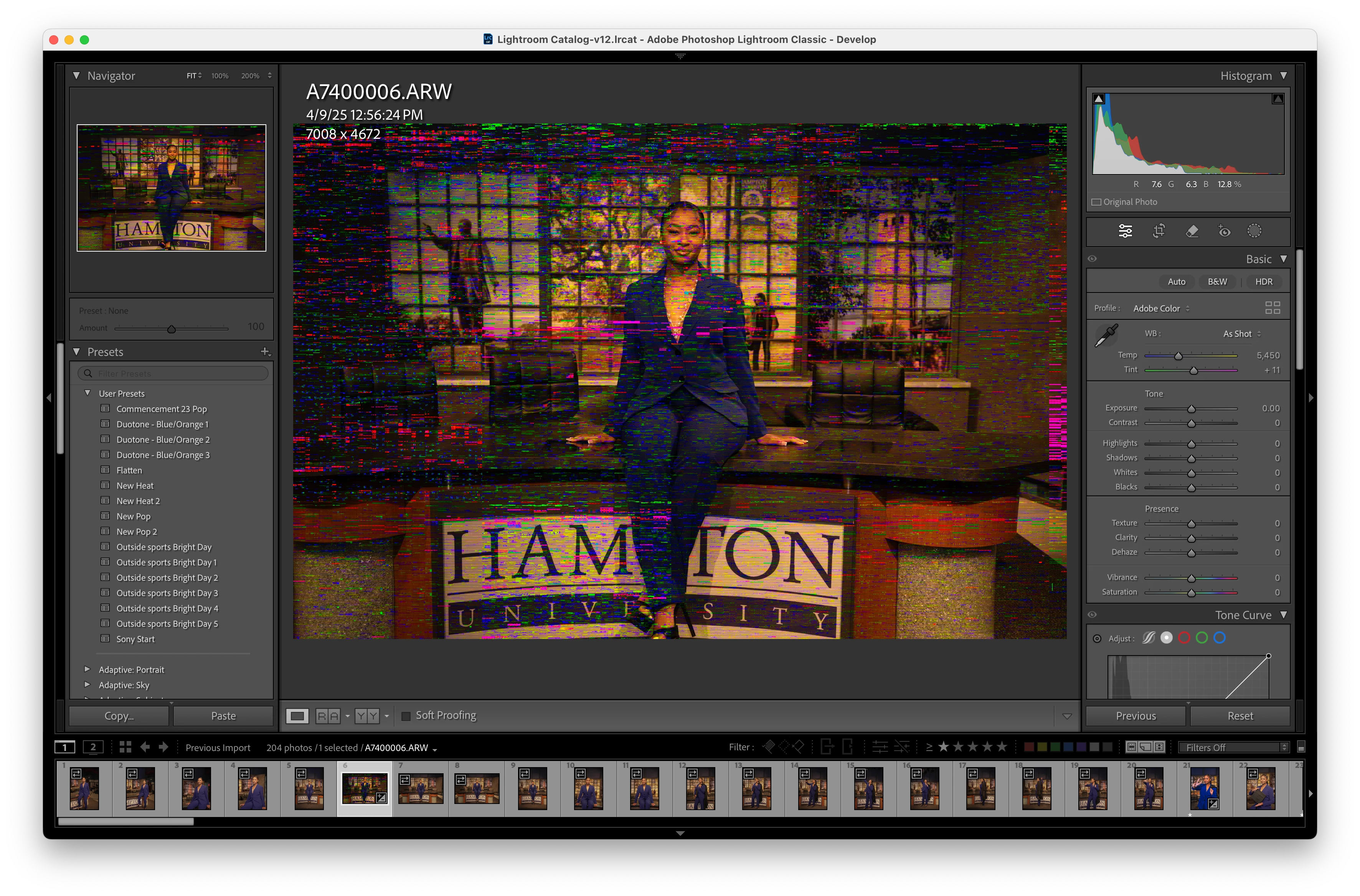Click the Red Eye correction tool
1360x896 pixels.
click(x=1224, y=231)
